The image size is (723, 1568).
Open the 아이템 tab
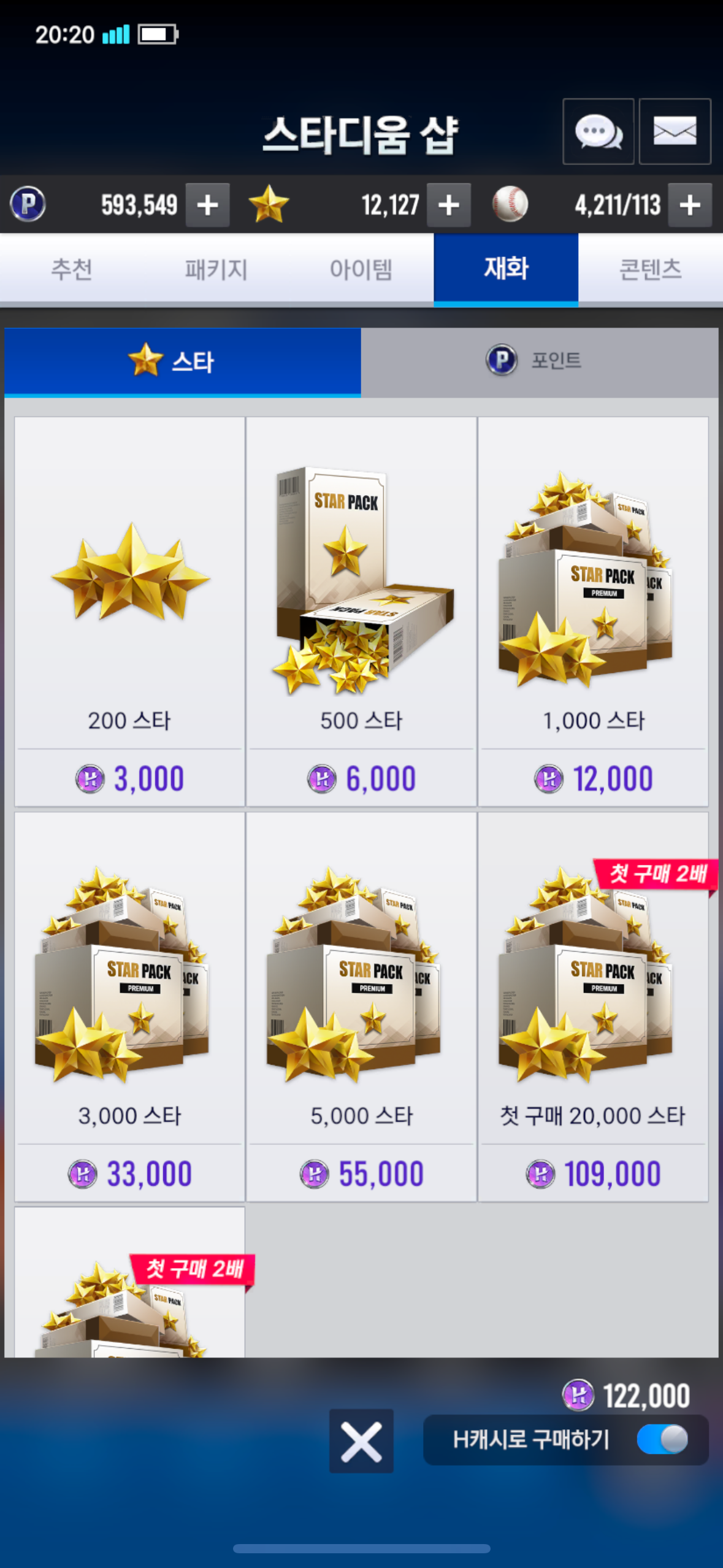click(x=361, y=269)
